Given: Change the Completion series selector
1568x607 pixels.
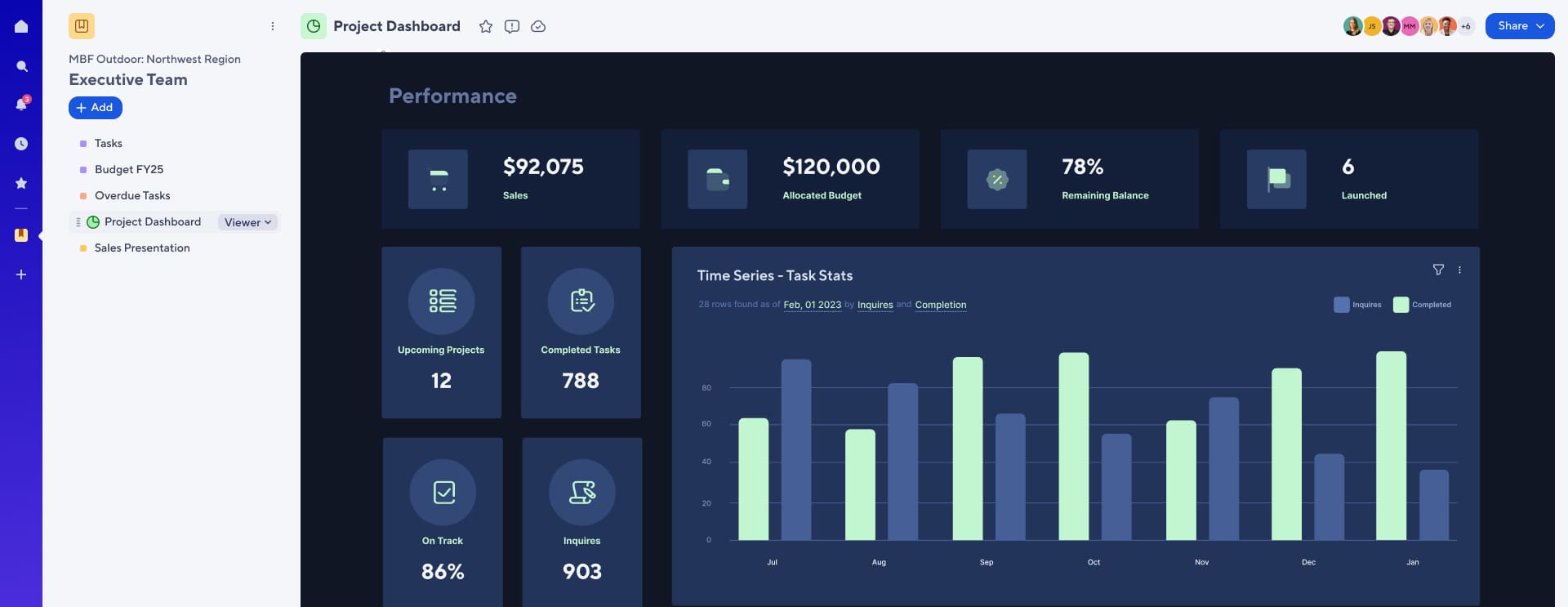Looking at the screenshot, I should point(941,305).
